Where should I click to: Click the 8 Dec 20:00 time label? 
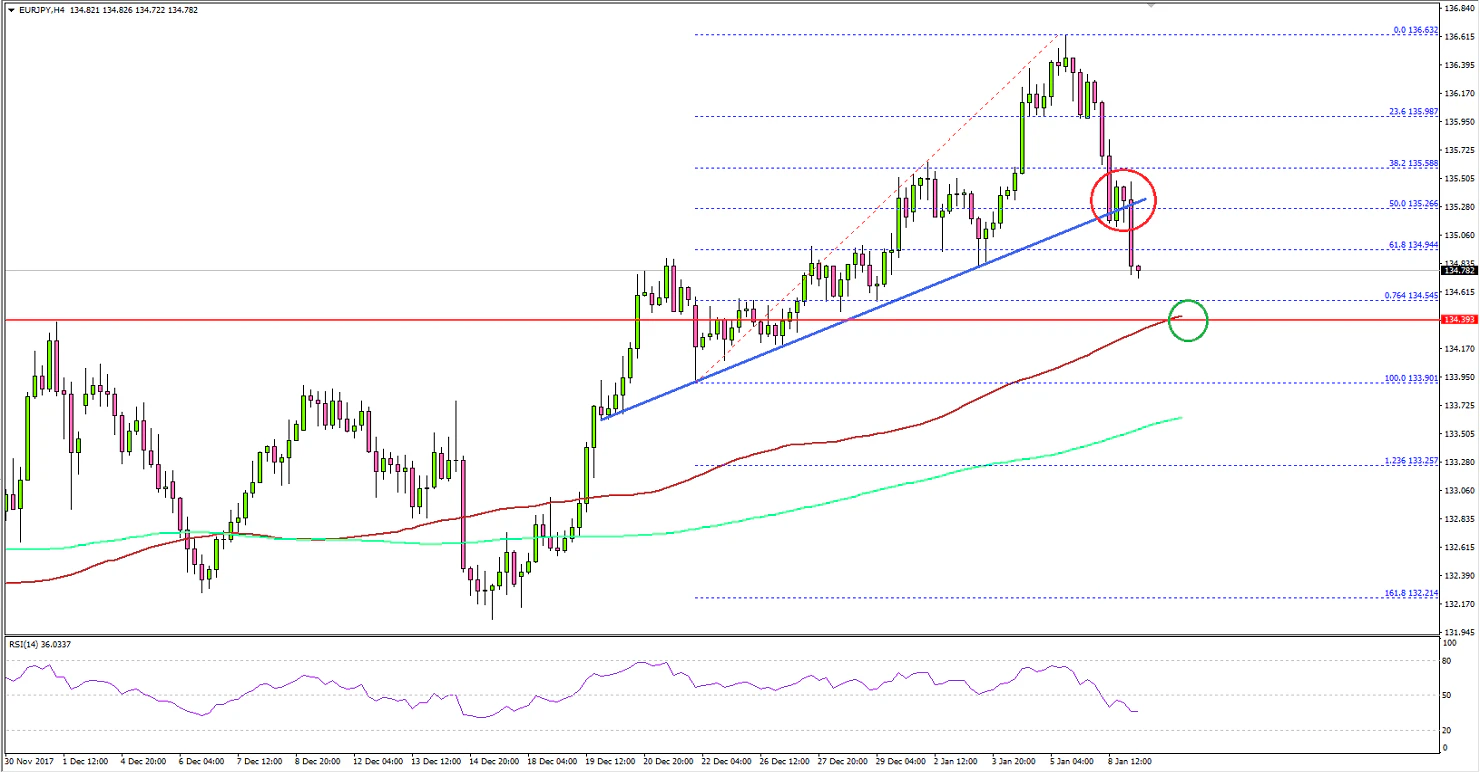pos(320,761)
